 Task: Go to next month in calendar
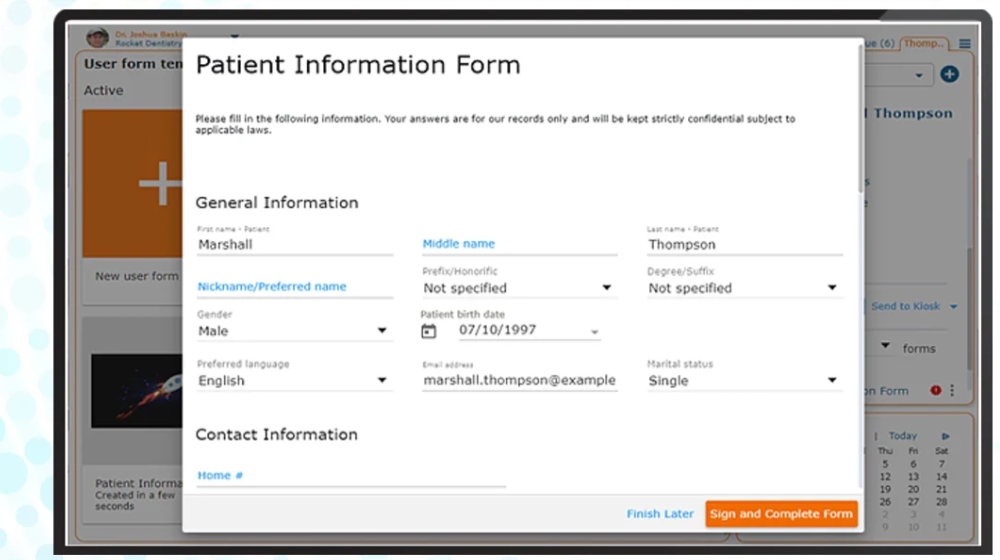945,436
